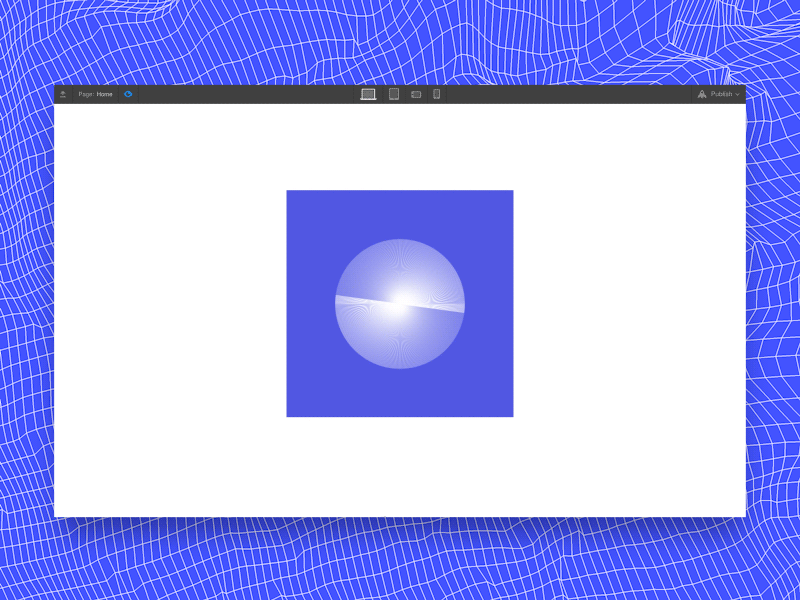Click the "Home" page name text
Image resolution: width=800 pixels, height=600 pixels.
105,94
